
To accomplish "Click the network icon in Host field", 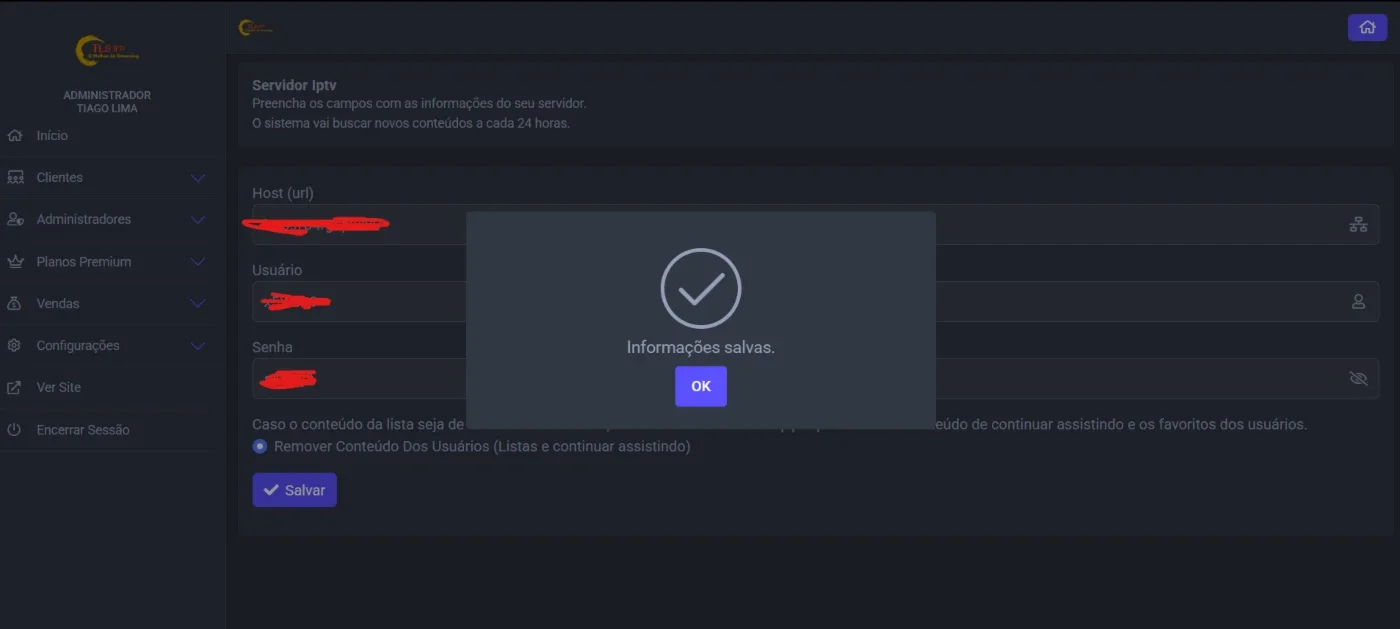I will [1358, 224].
